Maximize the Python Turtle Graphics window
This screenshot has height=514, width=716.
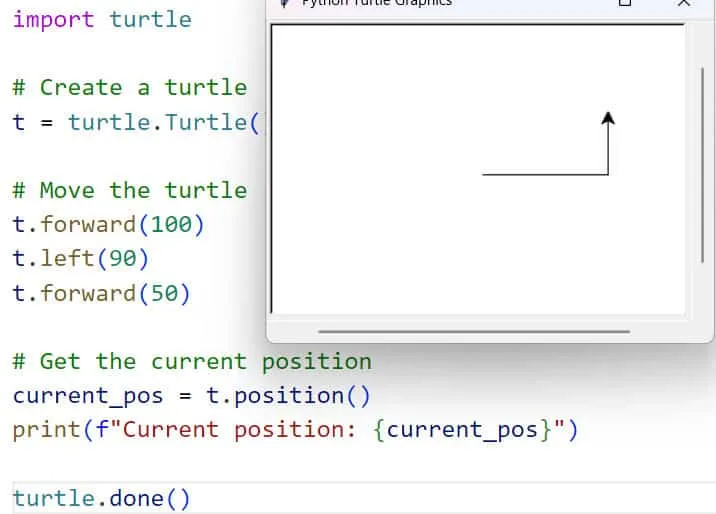[625, 3]
